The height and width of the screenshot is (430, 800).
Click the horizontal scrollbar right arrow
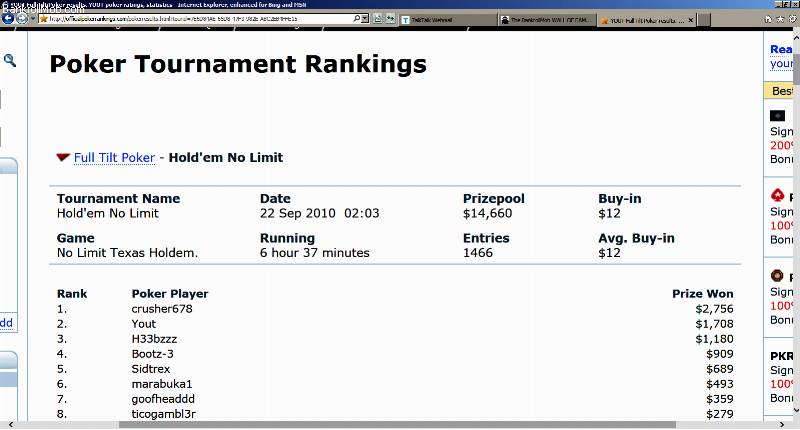tap(782, 424)
